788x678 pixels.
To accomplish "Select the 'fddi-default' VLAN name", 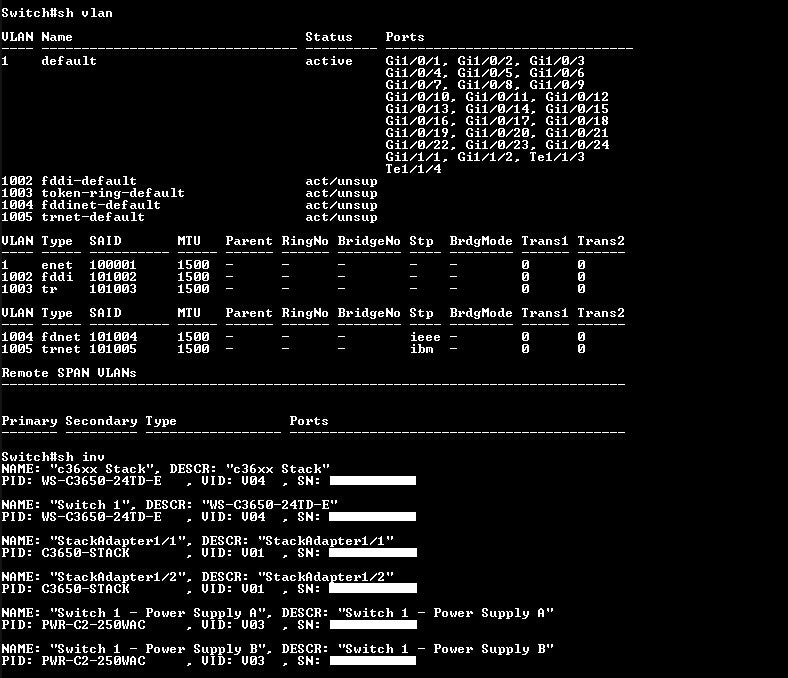I will (x=89, y=181).
